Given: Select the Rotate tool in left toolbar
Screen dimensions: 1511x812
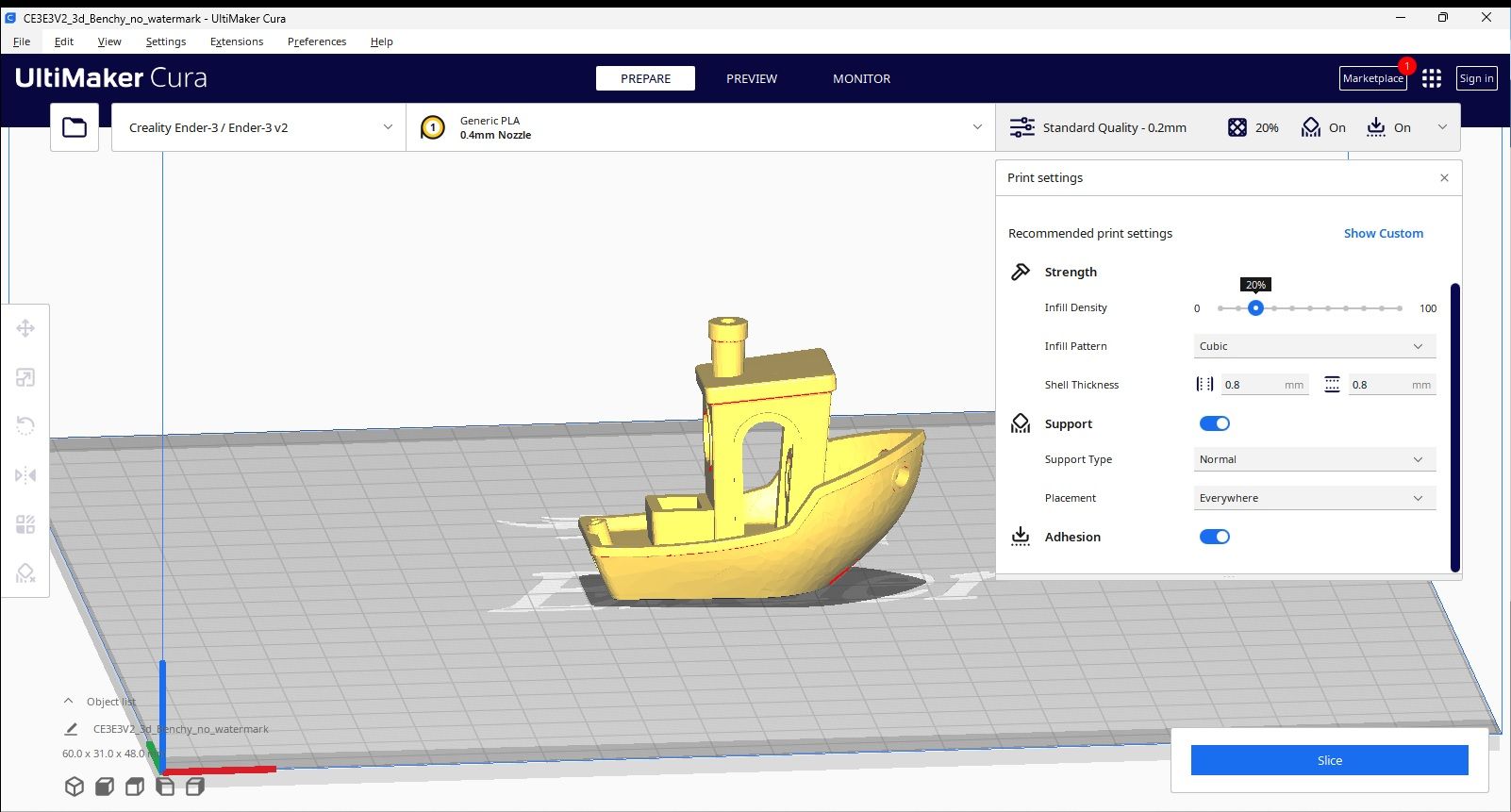Looking at the screenshot, I should tap(25, 426).
